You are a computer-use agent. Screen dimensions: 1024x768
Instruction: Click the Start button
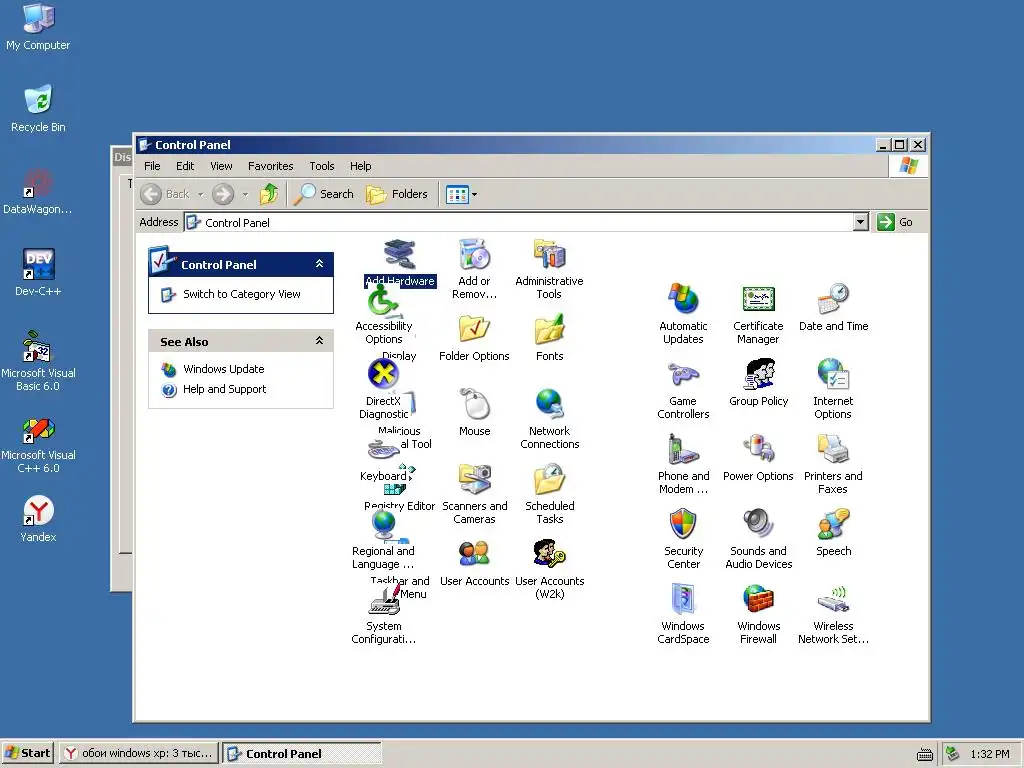click(27, 753)
